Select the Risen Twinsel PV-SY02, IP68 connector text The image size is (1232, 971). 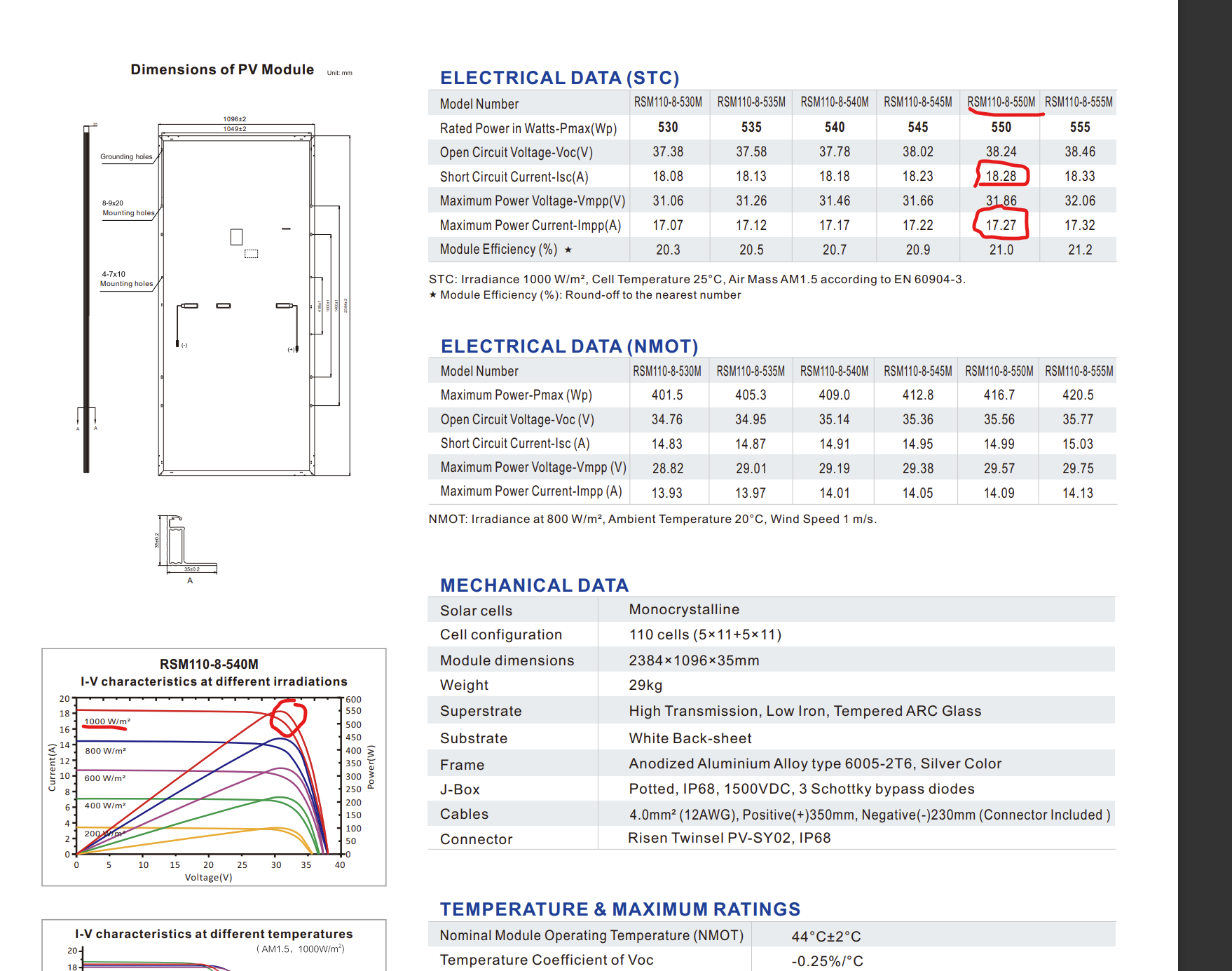tap(729, 838)
